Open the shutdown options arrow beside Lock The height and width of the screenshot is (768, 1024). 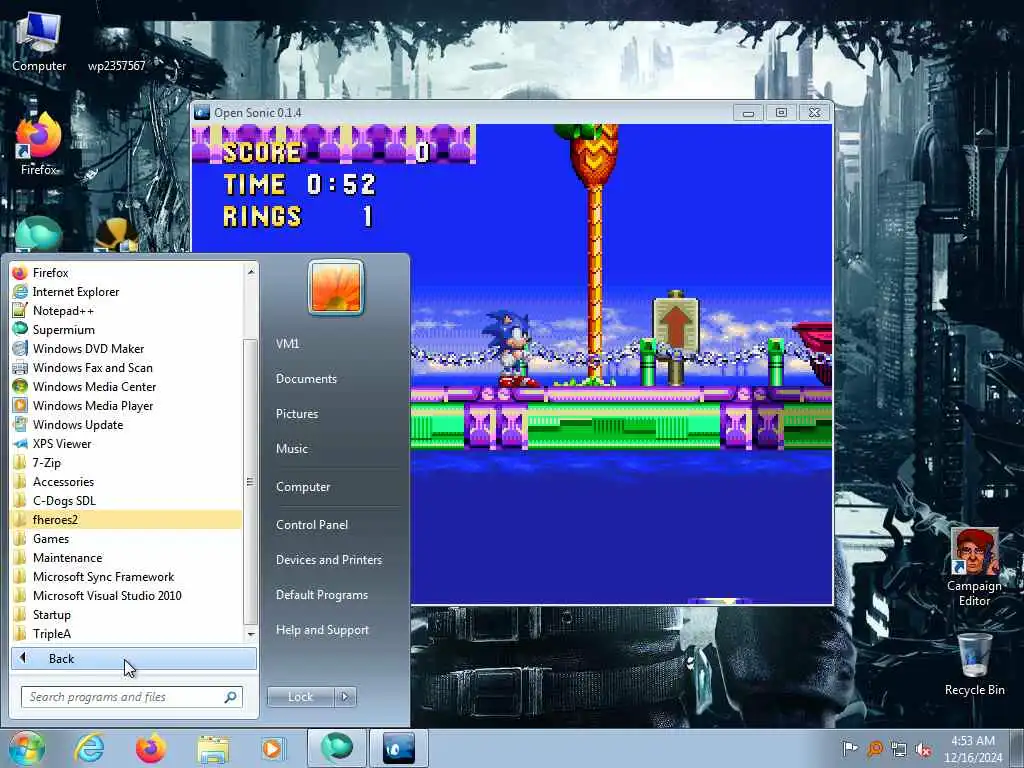(345, 697)
